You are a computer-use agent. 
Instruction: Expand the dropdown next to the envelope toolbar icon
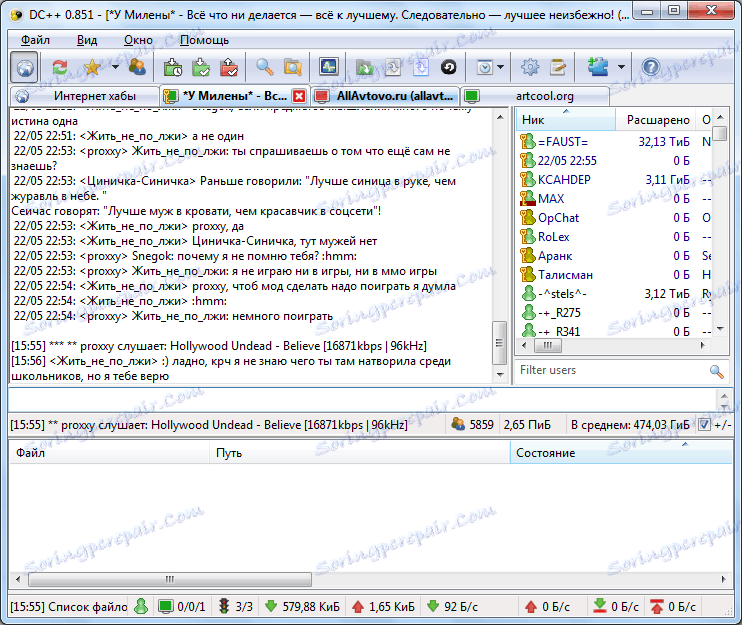tap(501, 67)
